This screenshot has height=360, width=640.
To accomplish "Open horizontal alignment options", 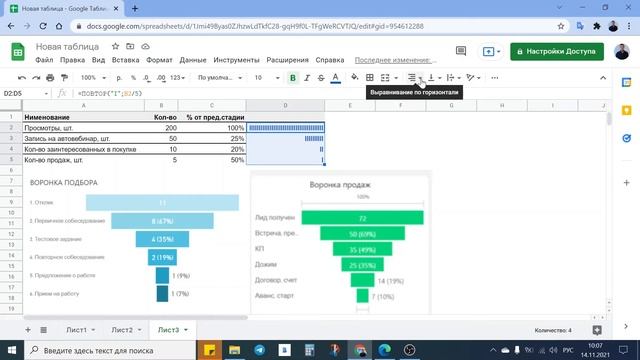I will (x=415, y=78).
